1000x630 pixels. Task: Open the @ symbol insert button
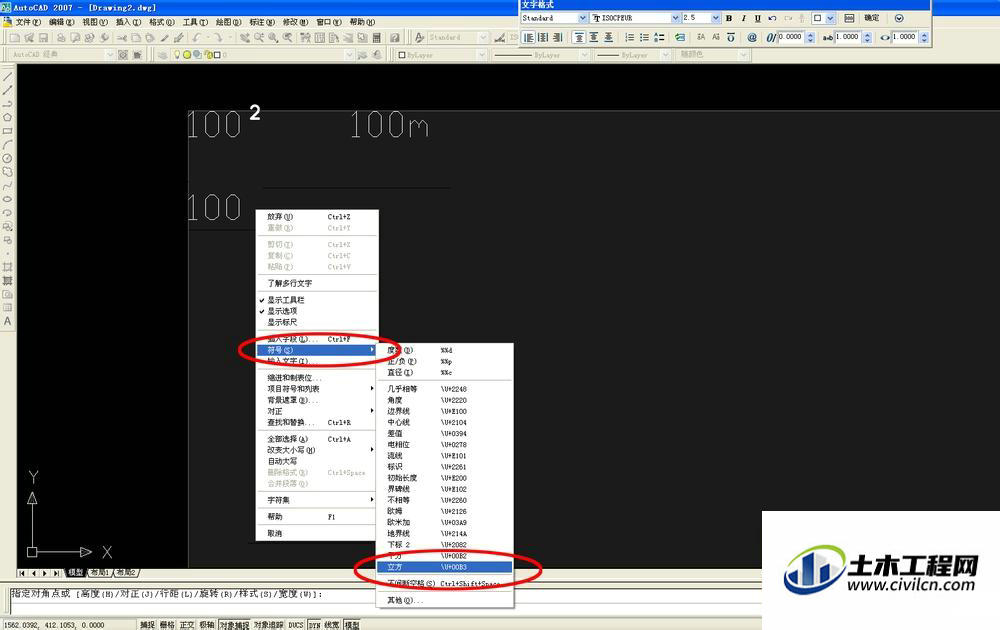[752, 38]
